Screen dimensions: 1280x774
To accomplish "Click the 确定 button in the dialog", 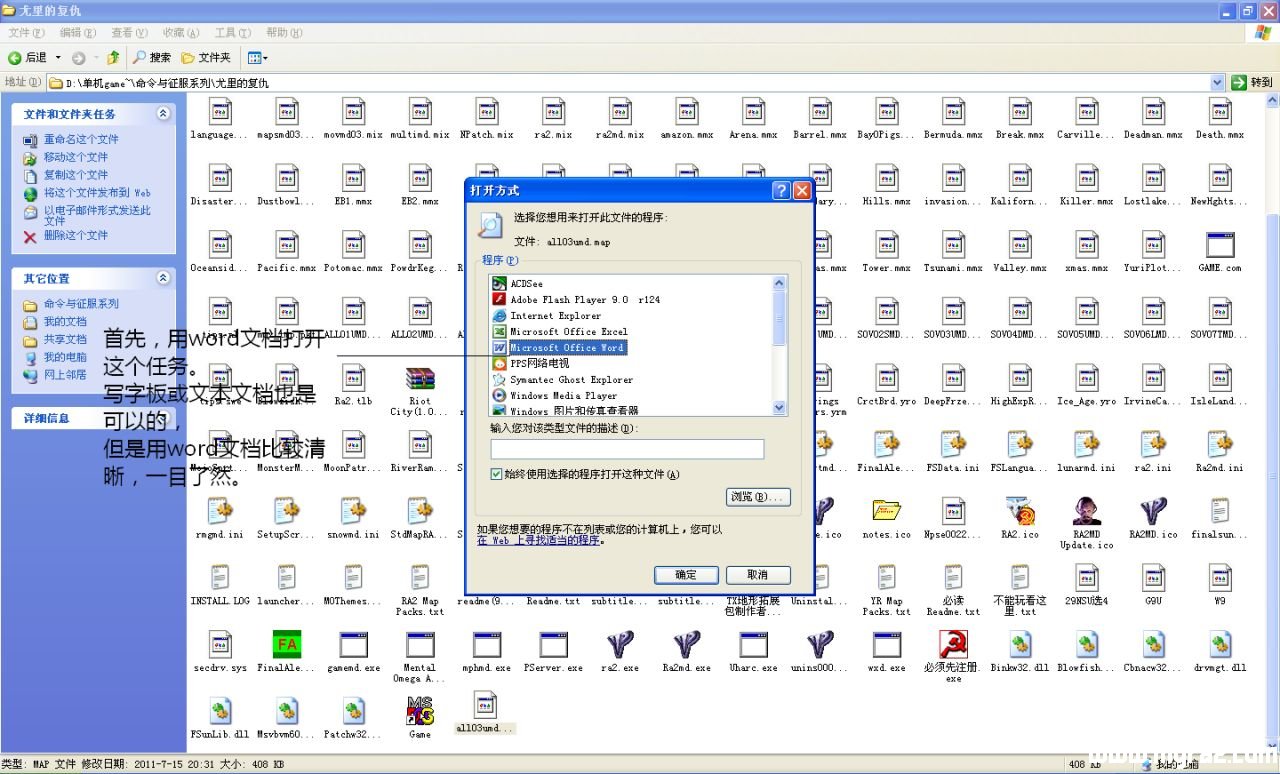I will pos(686,575).
